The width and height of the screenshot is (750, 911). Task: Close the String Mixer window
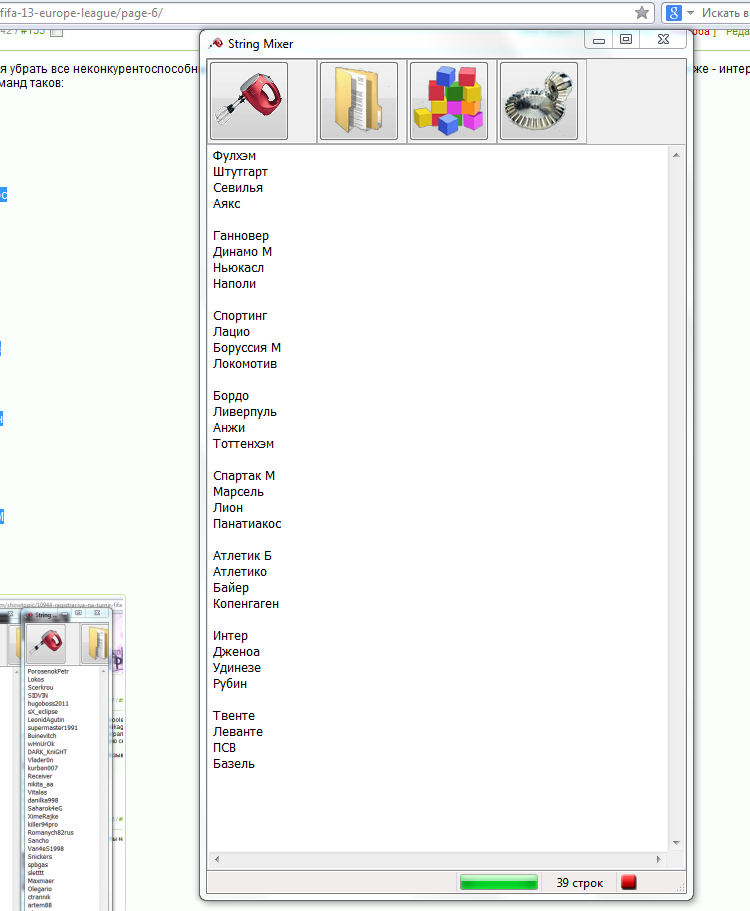[663, 40]
